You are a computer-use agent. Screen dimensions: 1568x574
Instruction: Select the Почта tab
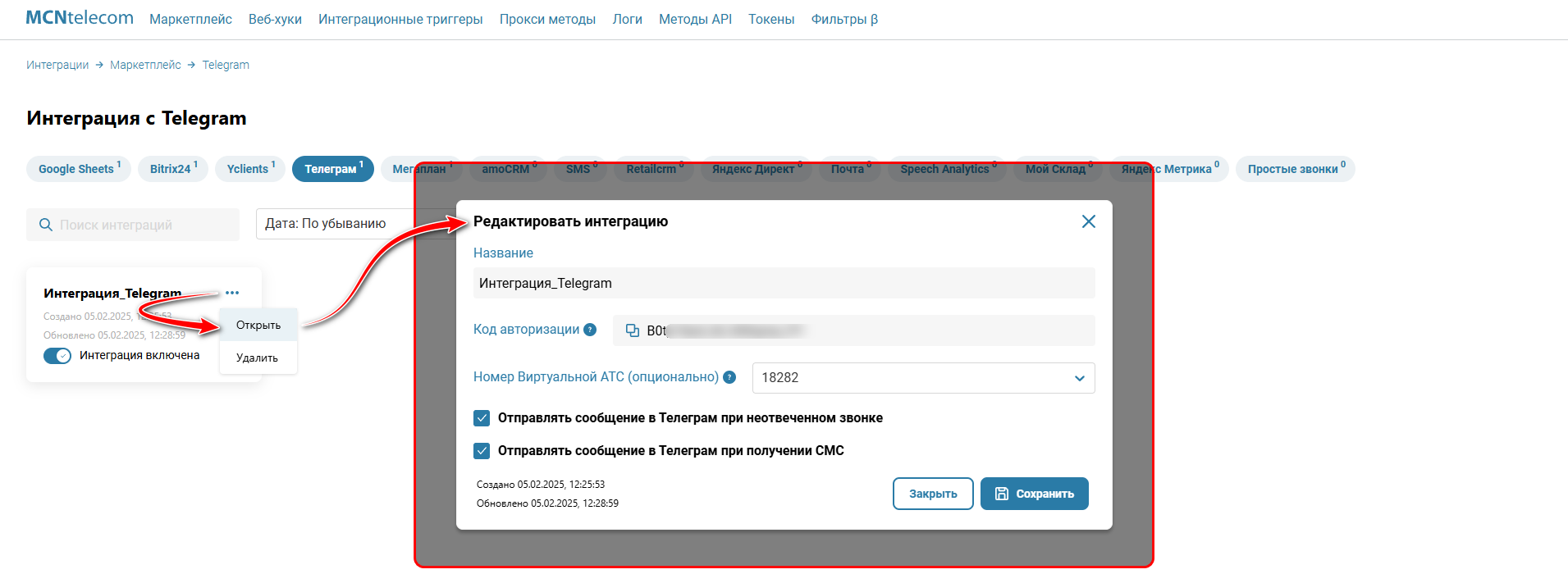tap(850, 169)
